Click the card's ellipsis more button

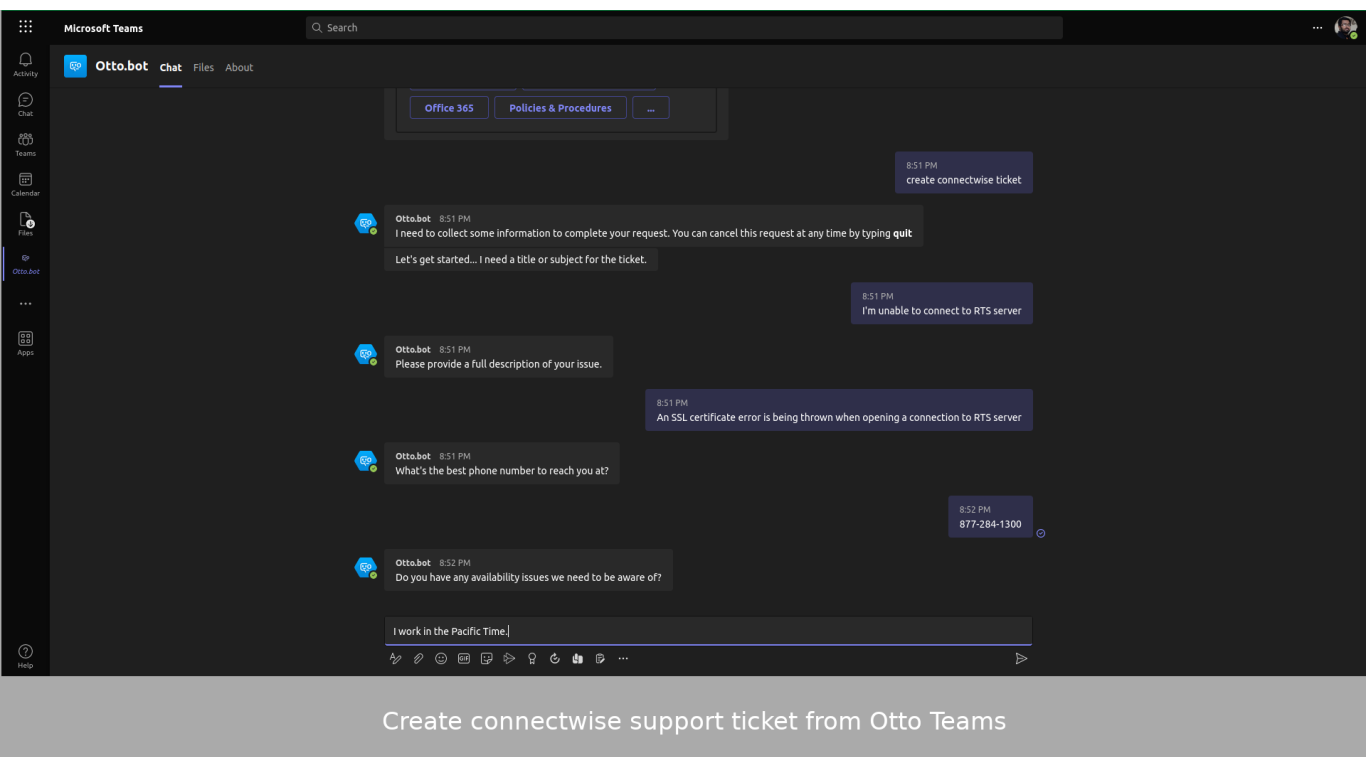(651, 108)
